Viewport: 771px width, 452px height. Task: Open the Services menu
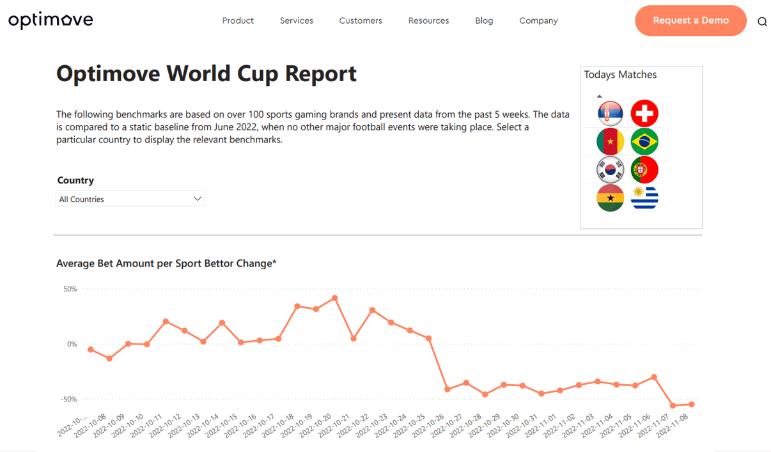297,21
